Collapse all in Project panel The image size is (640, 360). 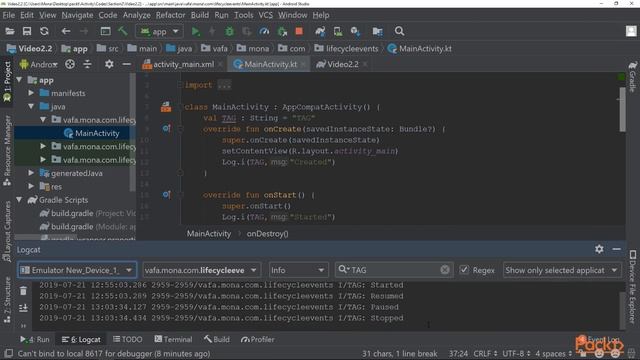[x=87, y=64]
